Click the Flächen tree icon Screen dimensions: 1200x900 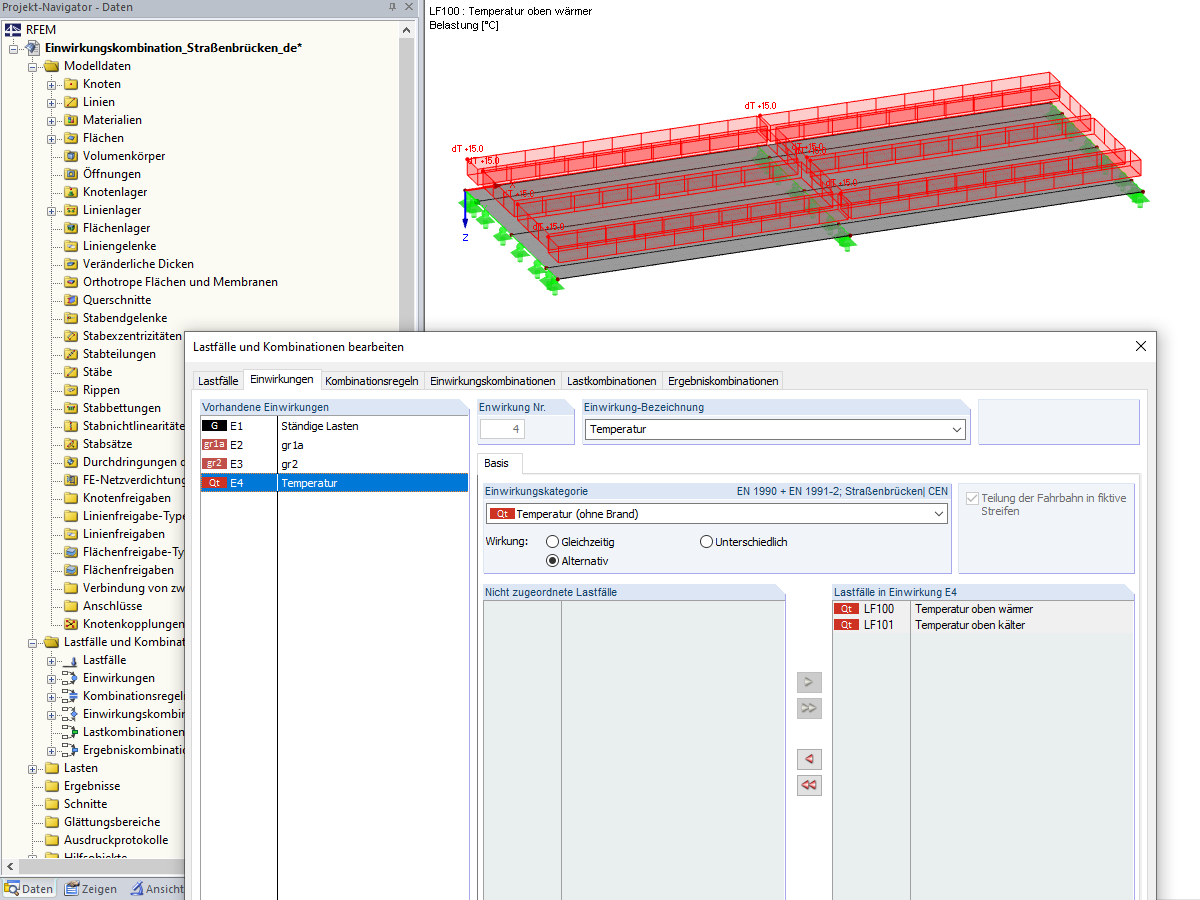(x=71, y=138)
